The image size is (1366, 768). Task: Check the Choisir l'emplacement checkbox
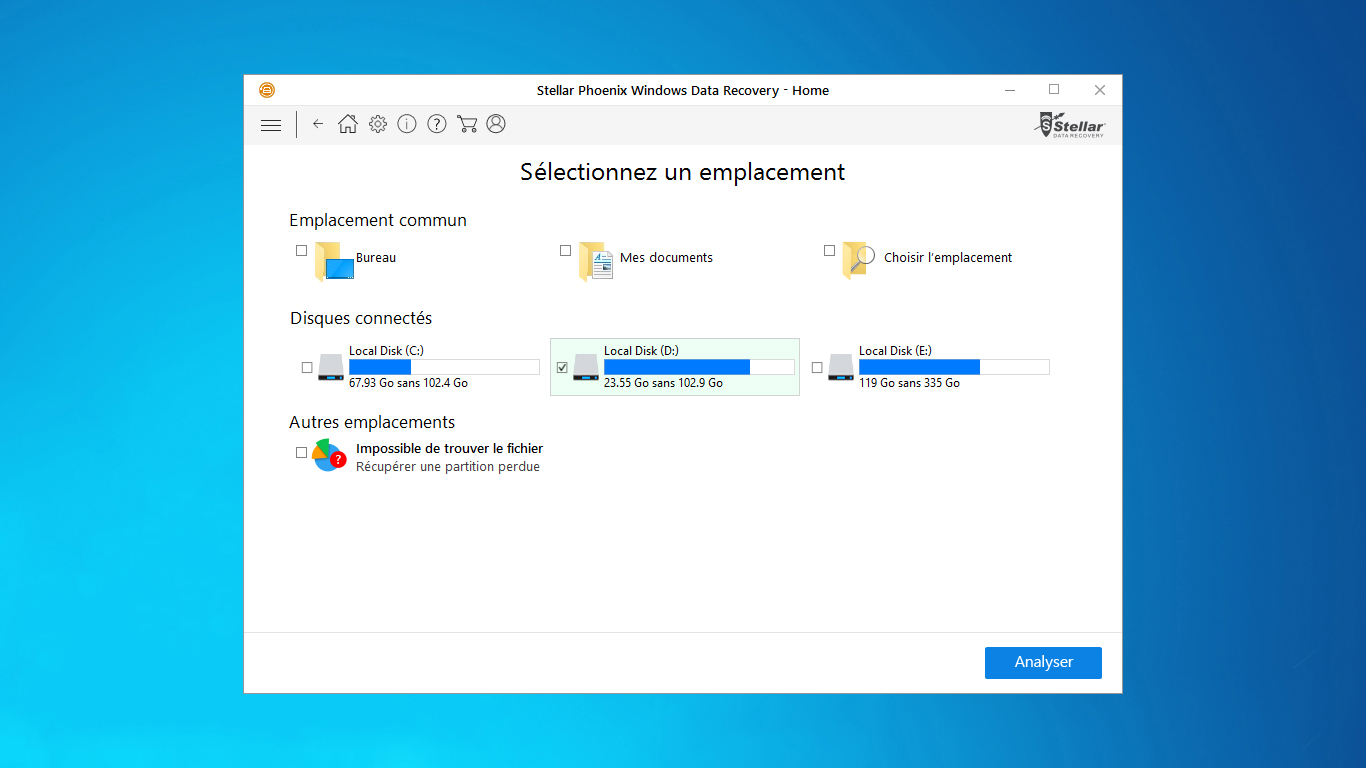(x=829, y=251)
